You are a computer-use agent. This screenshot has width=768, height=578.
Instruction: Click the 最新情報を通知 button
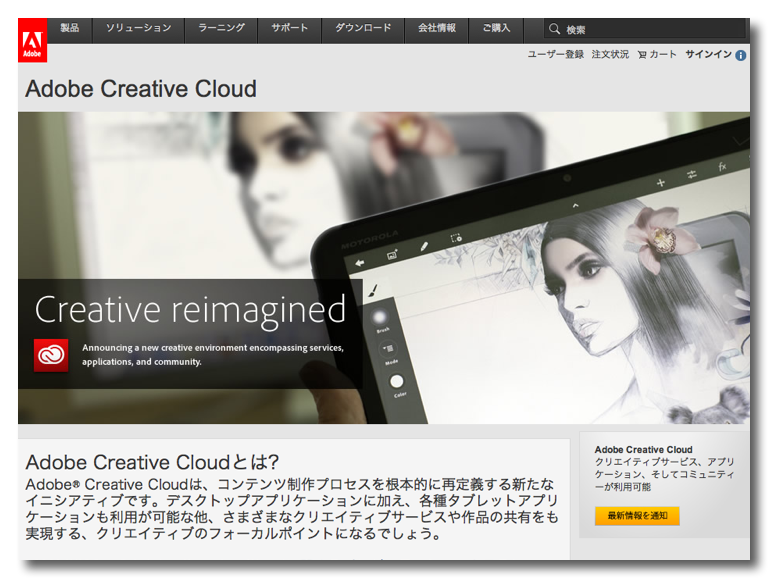pyautogui.click(x=637, y=516)
